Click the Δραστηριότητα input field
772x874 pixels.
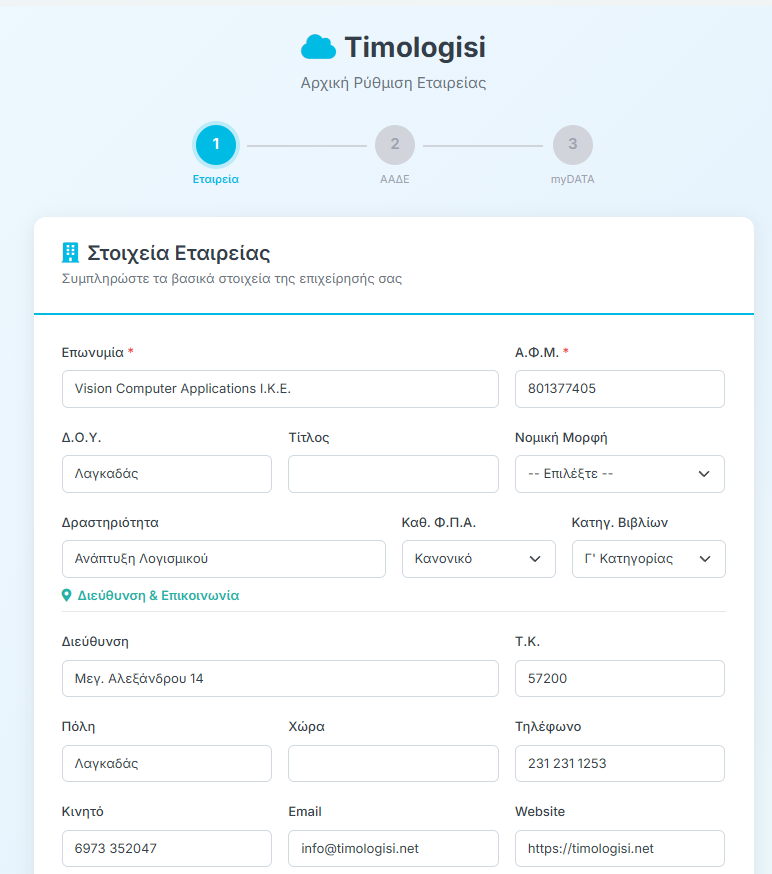[223, 559]
